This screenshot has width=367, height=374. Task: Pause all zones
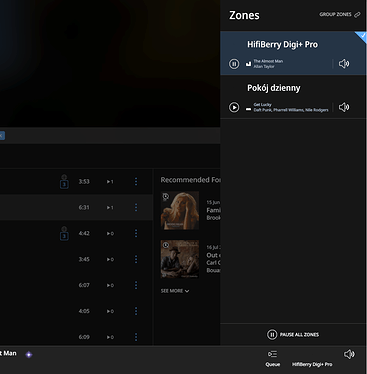293,334
